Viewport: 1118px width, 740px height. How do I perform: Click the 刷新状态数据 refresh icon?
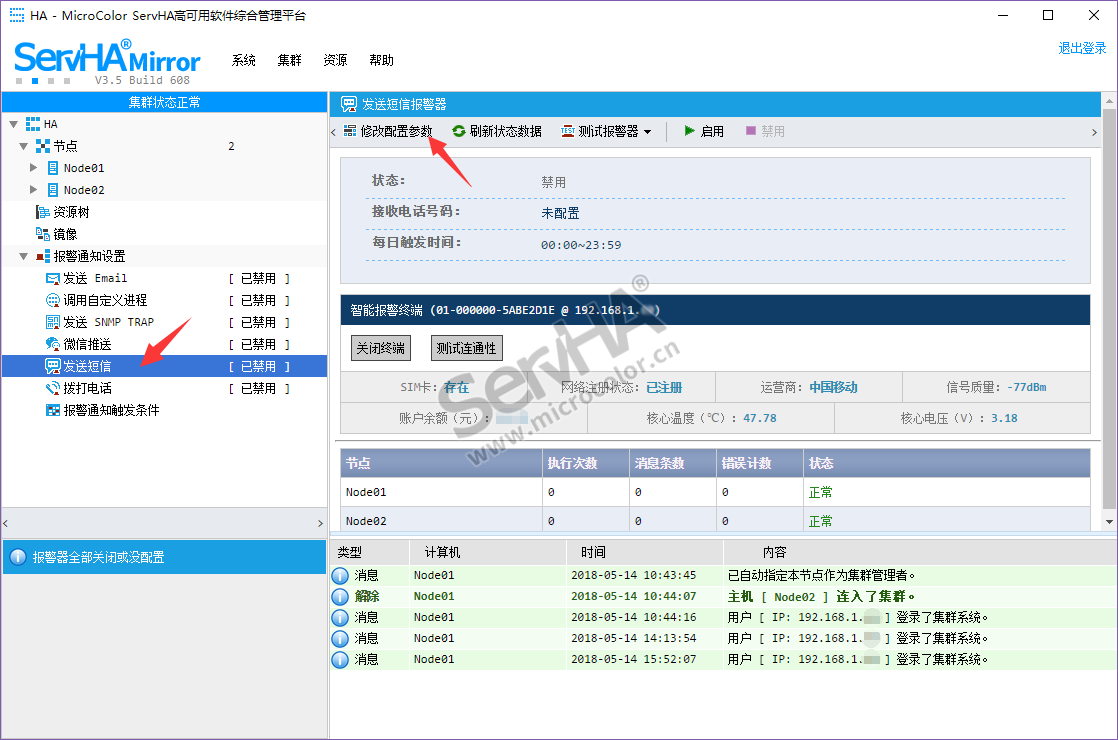click(459, 131)
